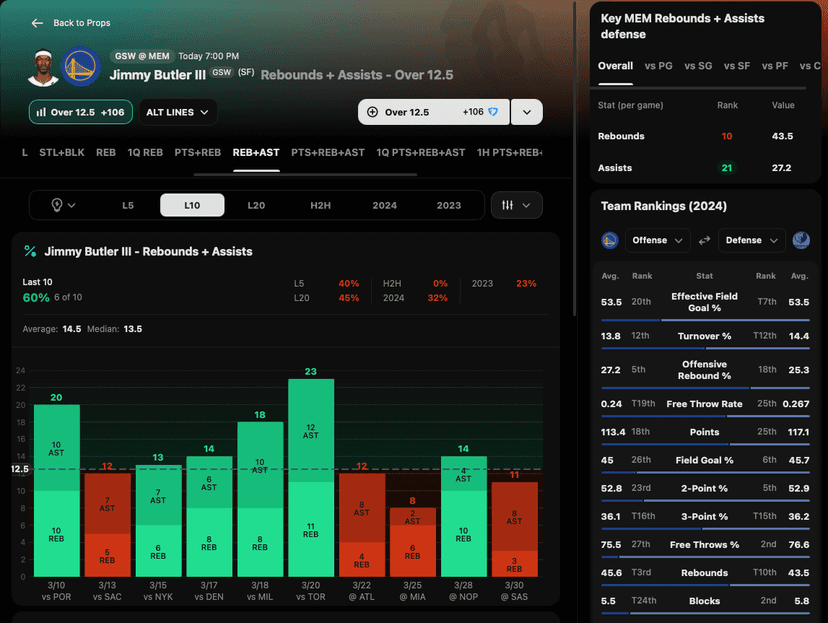Click the Turnover % comparison bar
This screenshot has height=623, width=828.
pos(705,348)
